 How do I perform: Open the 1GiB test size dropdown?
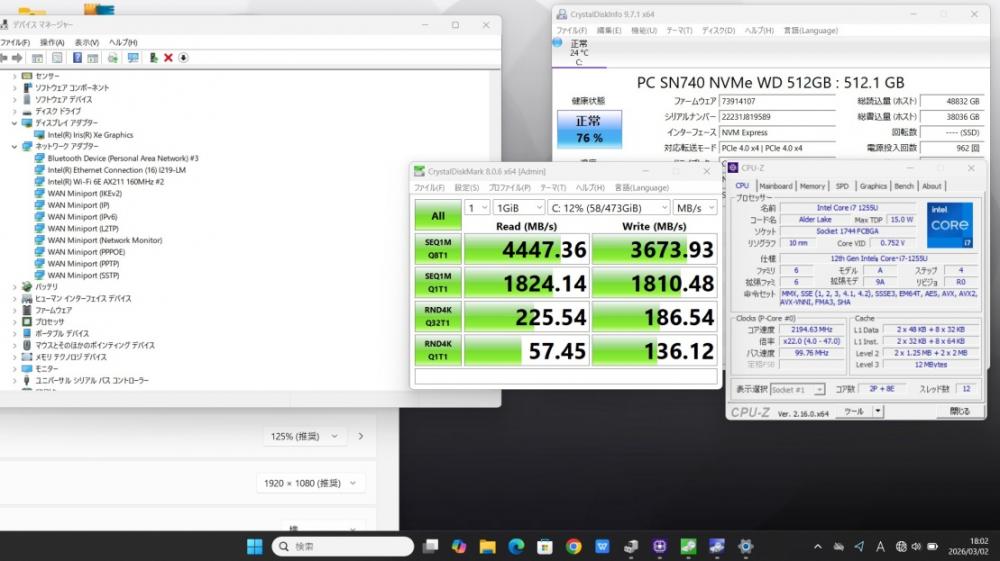517,208
